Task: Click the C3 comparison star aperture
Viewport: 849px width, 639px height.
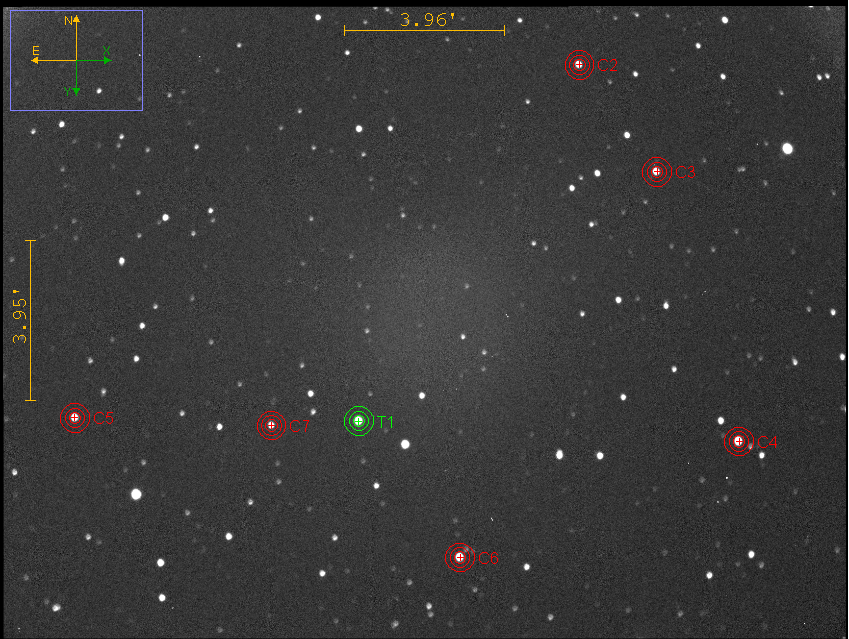Action: coord(656,172)
